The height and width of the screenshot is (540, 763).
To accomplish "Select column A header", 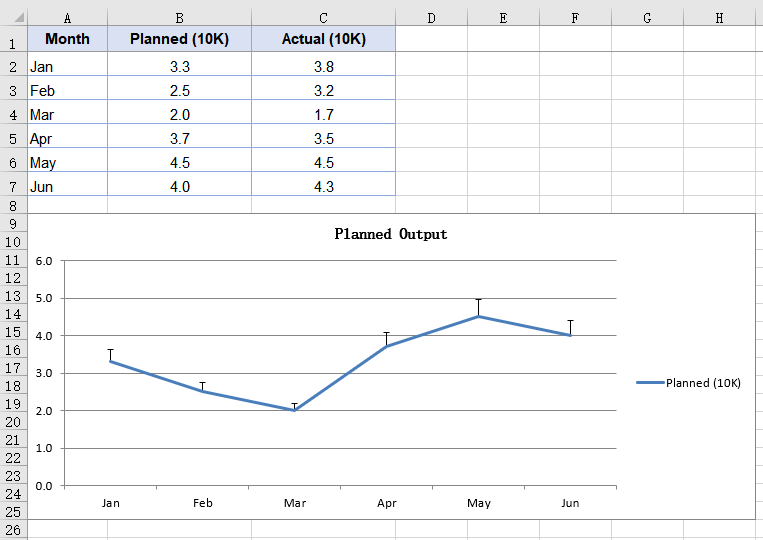I will (x=68, y=18).
